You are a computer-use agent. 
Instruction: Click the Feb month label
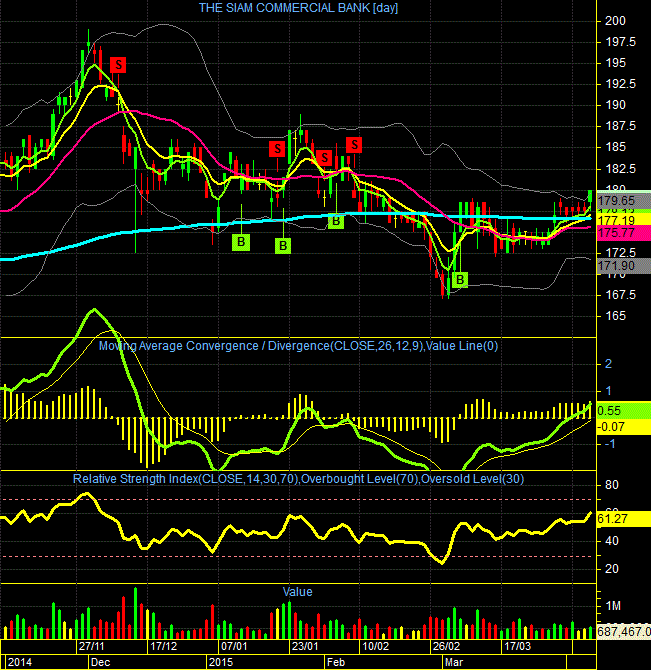point(336,662)
